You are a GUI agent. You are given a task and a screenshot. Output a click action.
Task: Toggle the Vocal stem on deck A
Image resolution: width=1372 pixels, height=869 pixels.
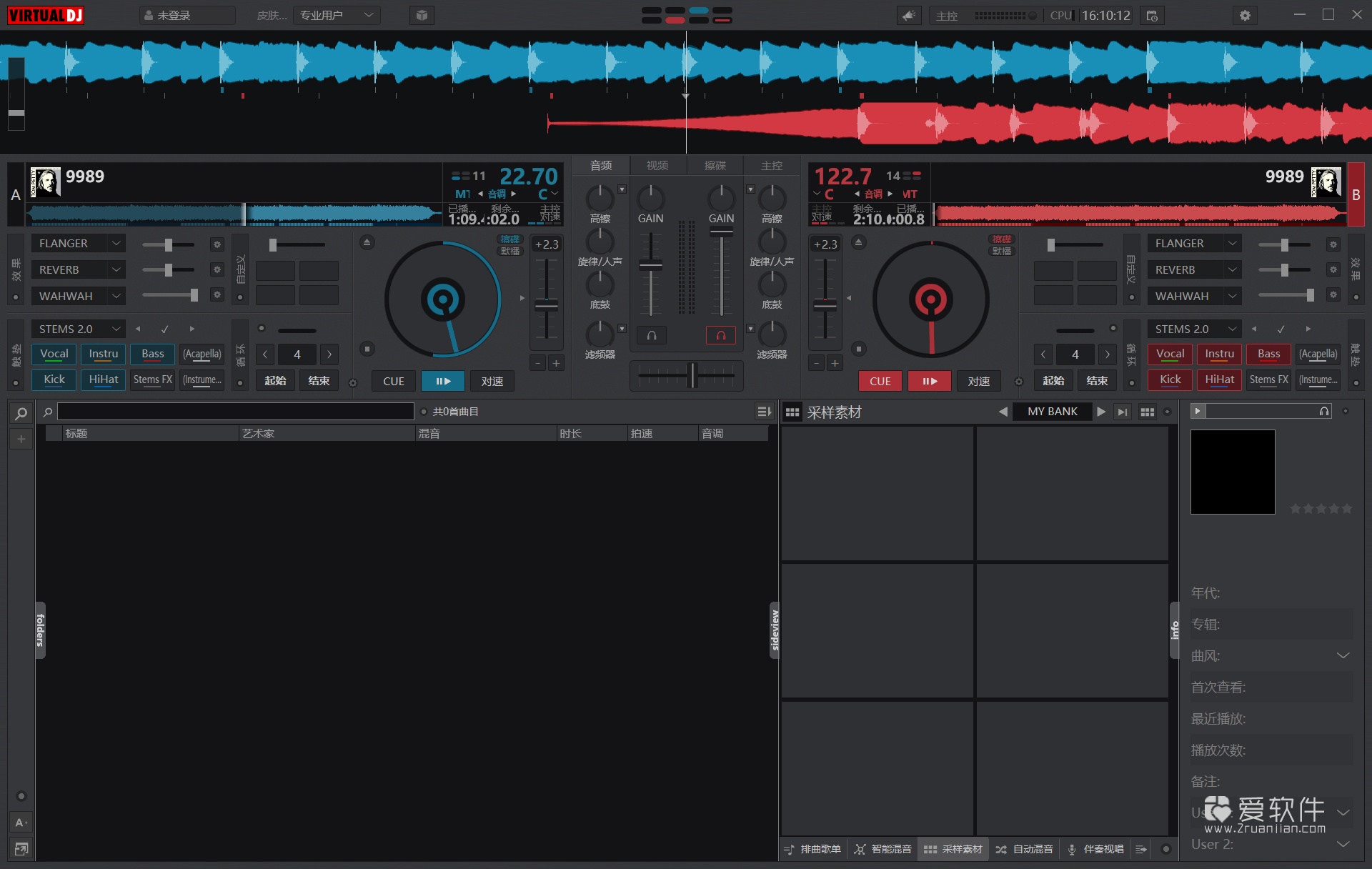54,354
